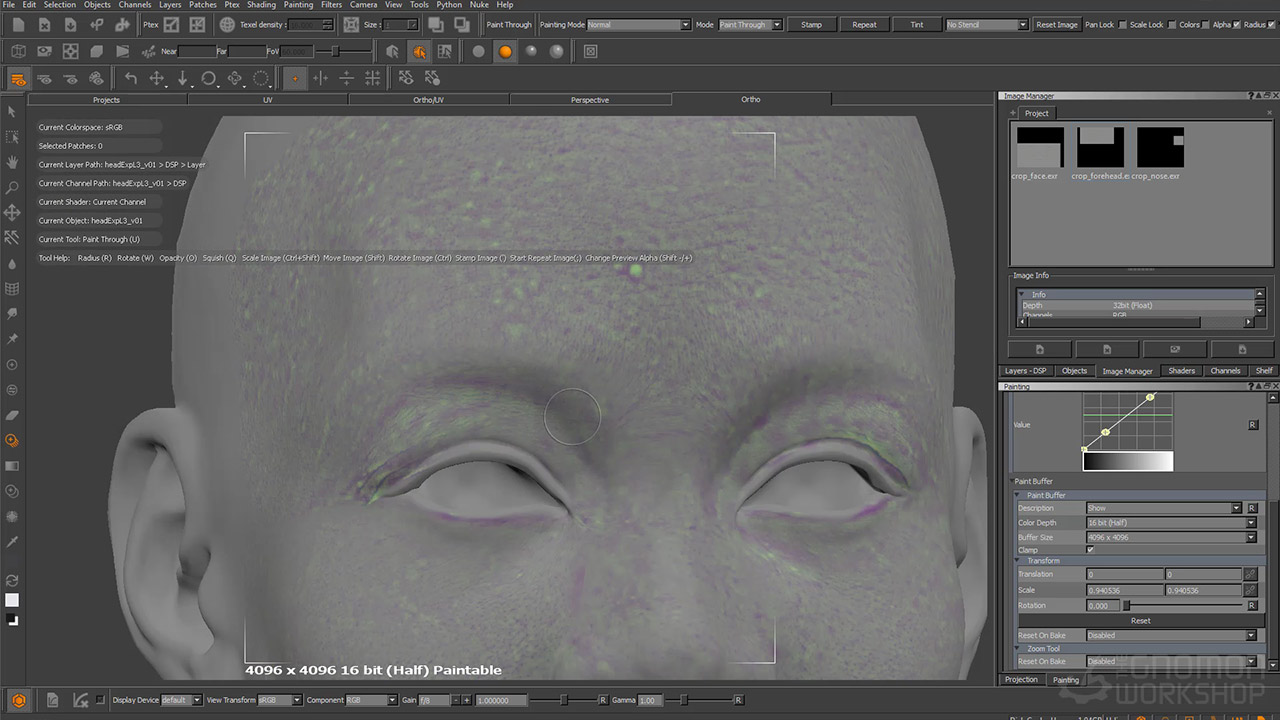Select the orange flat lighting sphere

point(505,51)
